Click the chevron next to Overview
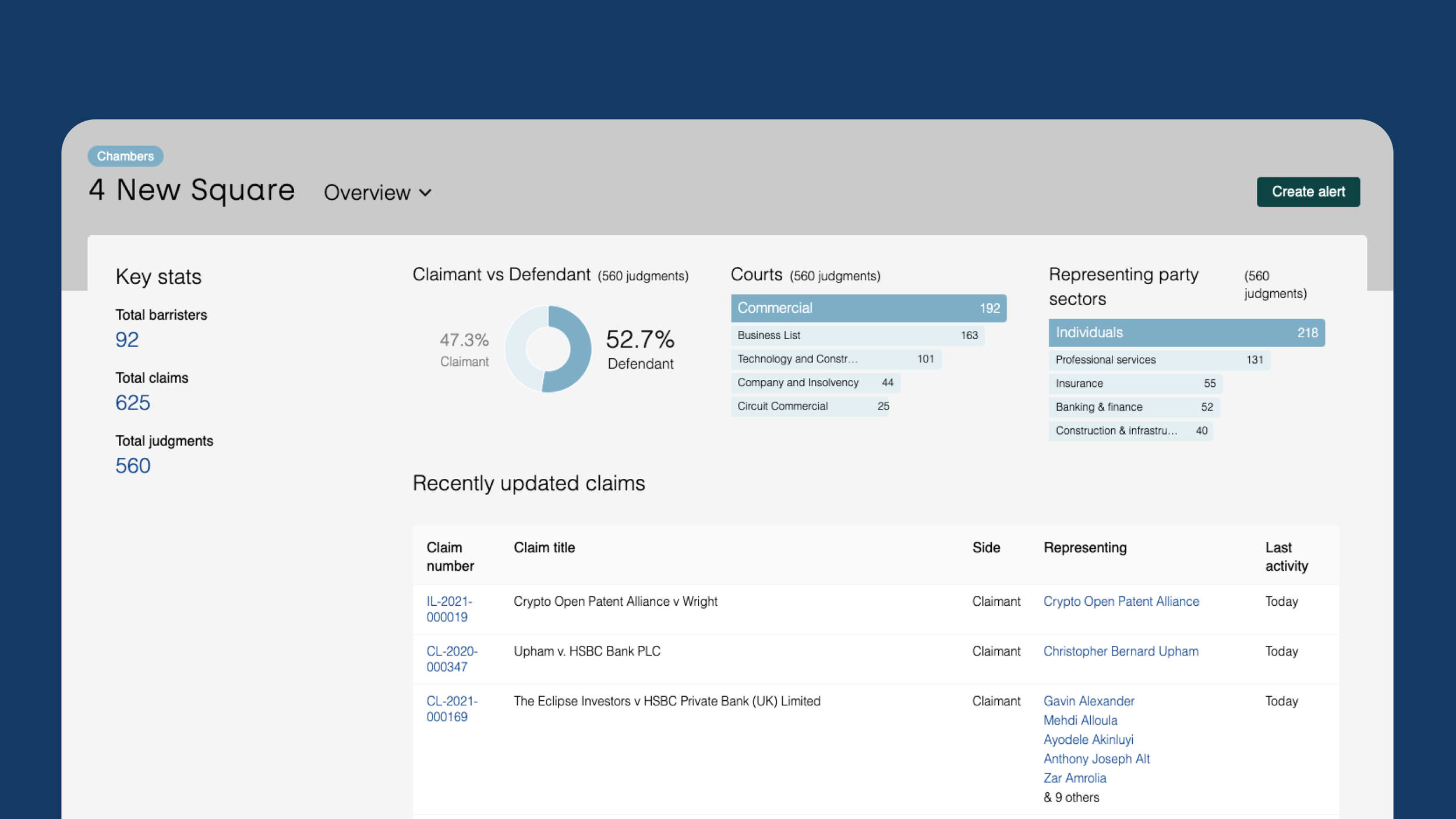Image resolution: width=1456 pixels, height=819 pixels. (x=426, y=193)
